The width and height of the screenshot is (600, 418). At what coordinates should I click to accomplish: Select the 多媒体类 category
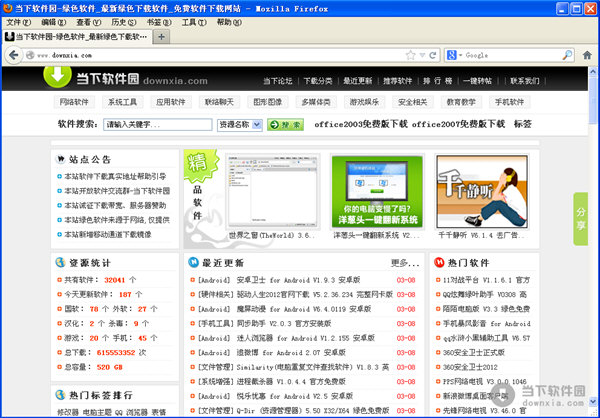click(316, 102)
